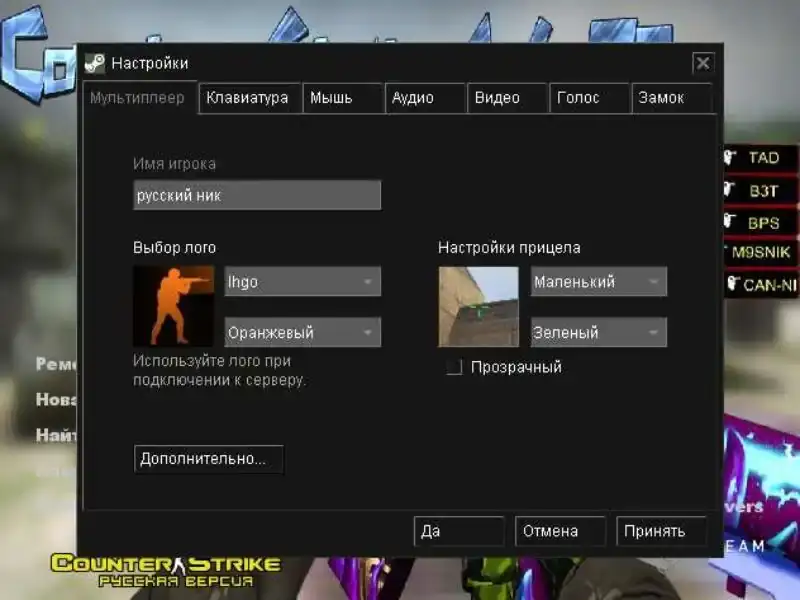Expand the logo dropdown showing lhgo
Screen dimensions: 800x600
coord(303,282)
